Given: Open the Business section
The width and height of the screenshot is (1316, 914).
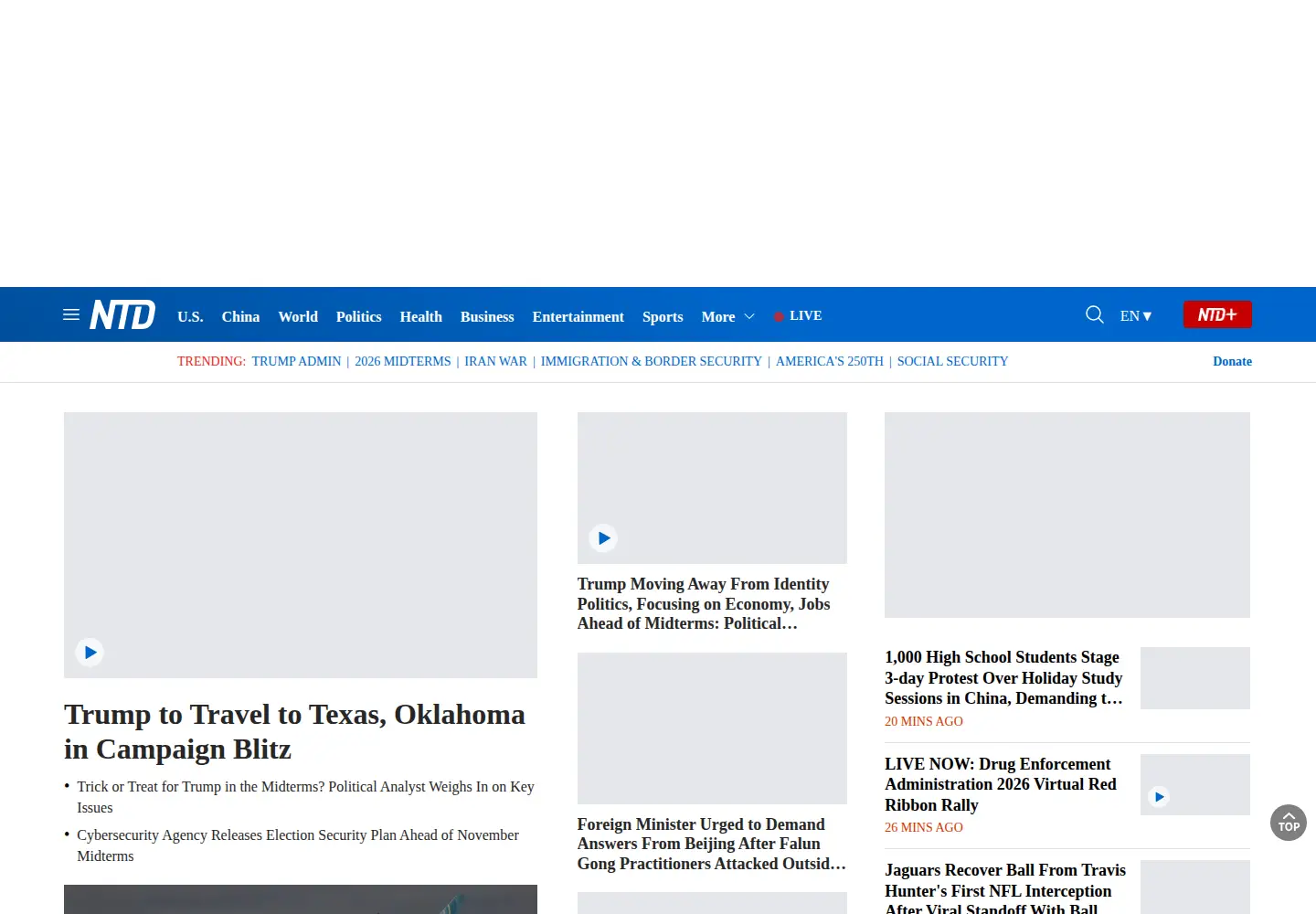Looking at the screenshot, I should 487,316.
